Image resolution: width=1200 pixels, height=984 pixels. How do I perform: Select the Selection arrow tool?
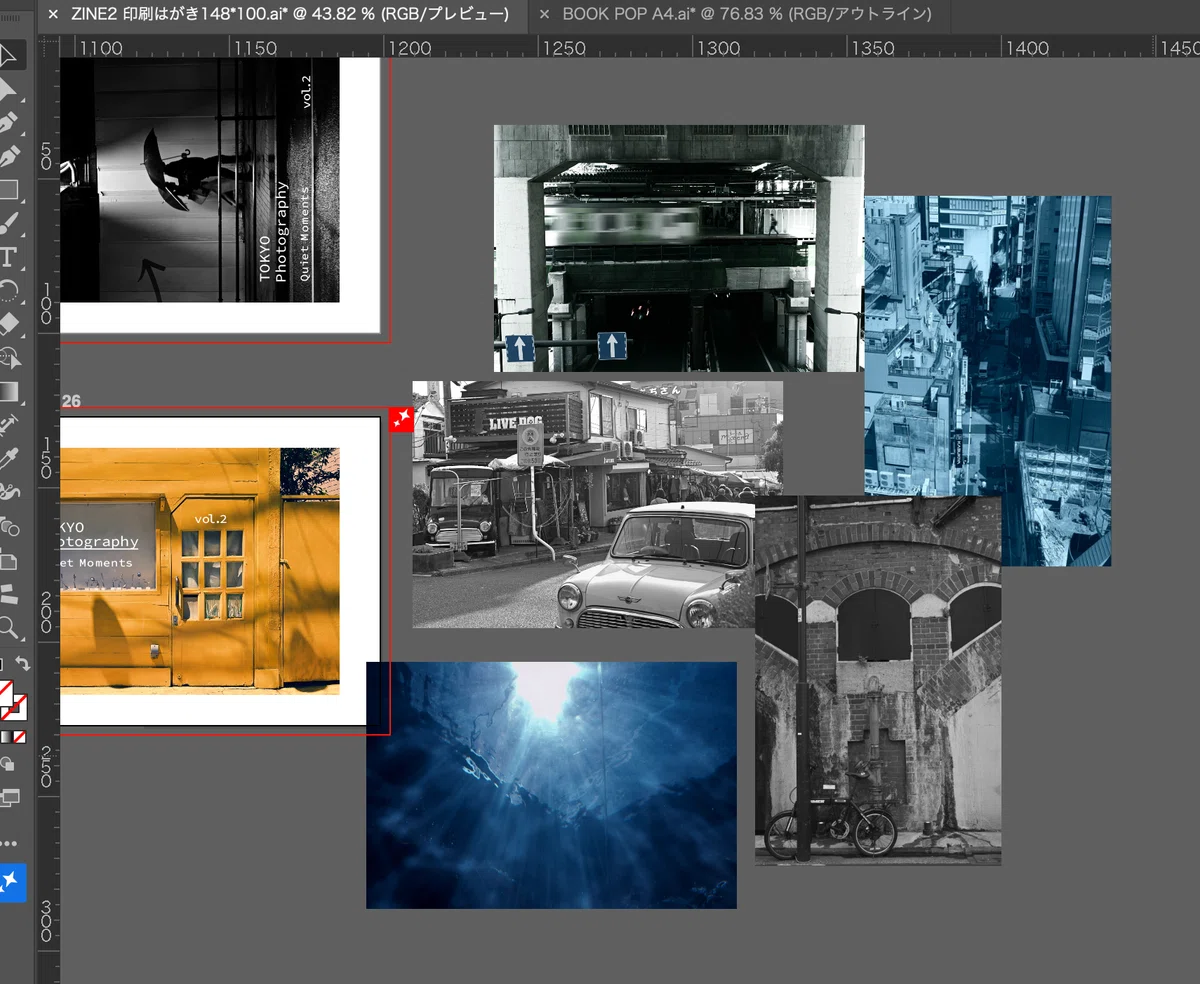(9, 53)
